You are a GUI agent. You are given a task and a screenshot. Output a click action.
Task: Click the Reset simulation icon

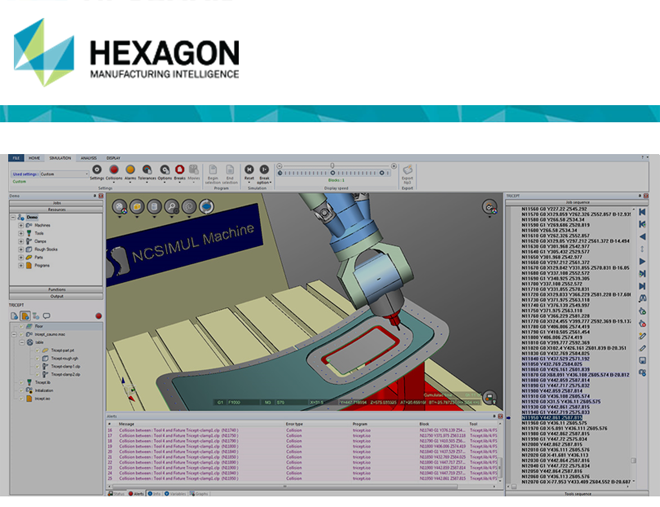tap(249, 170)
